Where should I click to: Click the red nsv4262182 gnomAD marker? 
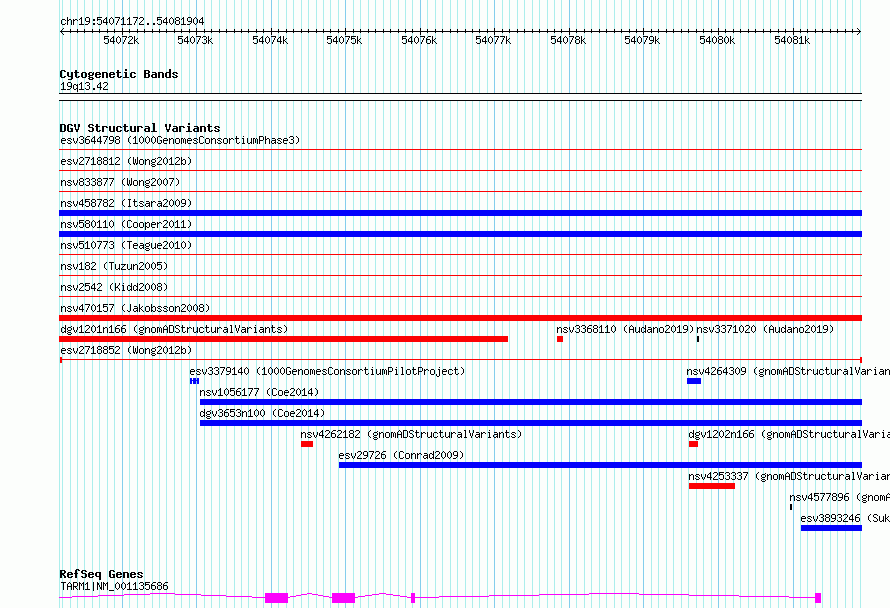point(307,444)
